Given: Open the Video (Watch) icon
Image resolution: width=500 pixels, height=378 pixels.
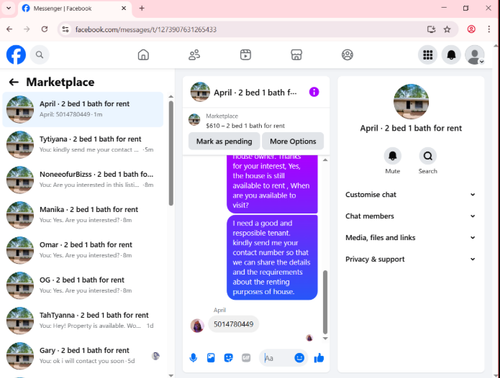Looking at the screenshot, I should point(246,55).
